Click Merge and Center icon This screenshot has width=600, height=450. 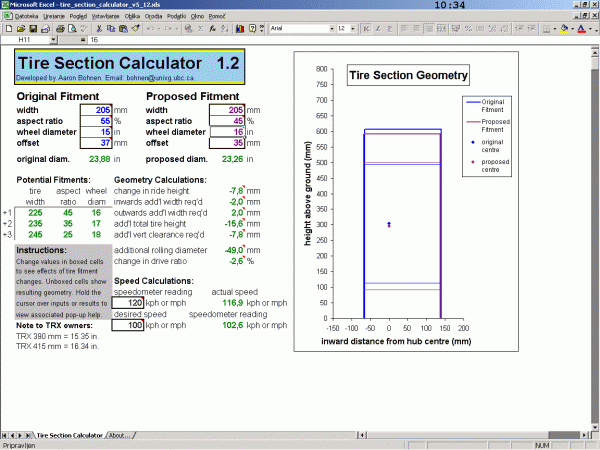pos(441,28)
